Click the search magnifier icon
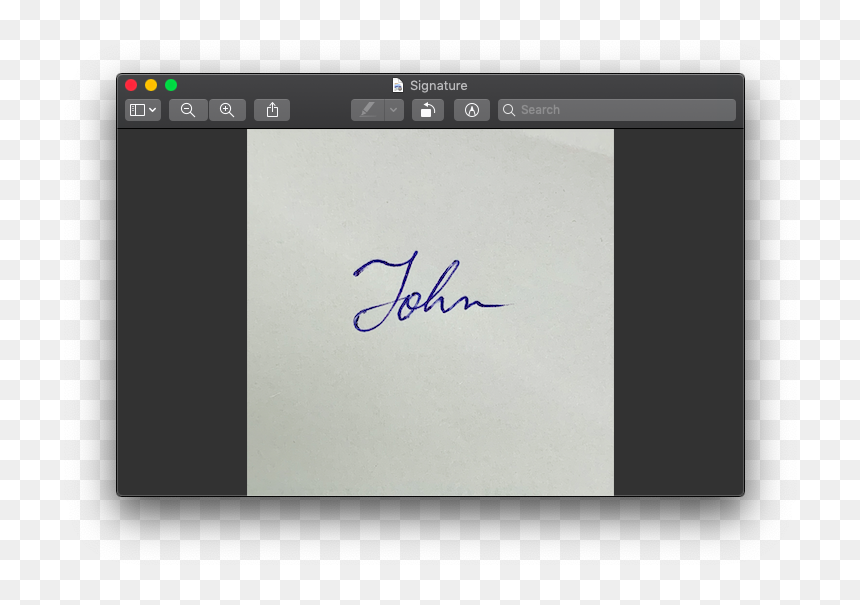This screenshot has width=860, height=605. point(509,110)
